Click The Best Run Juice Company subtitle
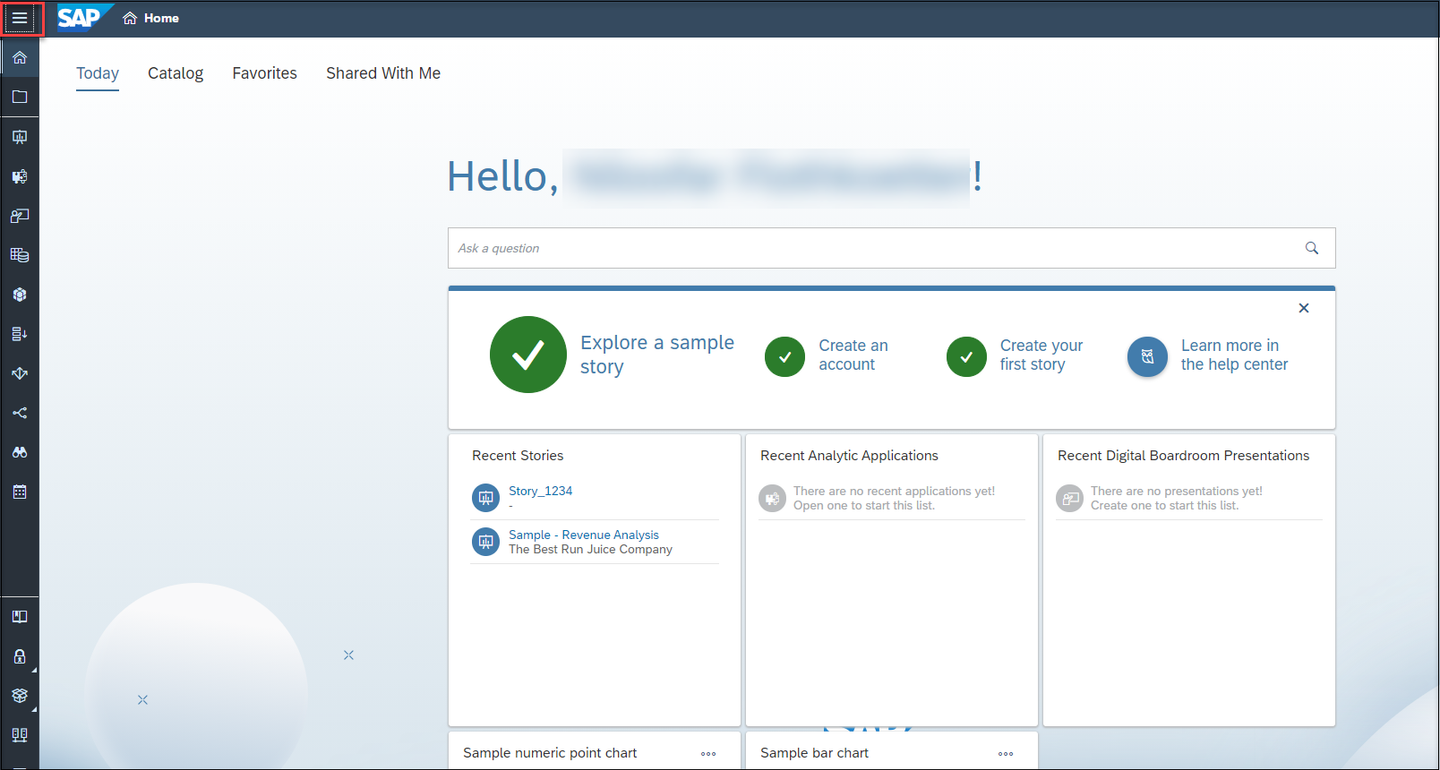Screen dimensions: 1440x770 (591, 549)
